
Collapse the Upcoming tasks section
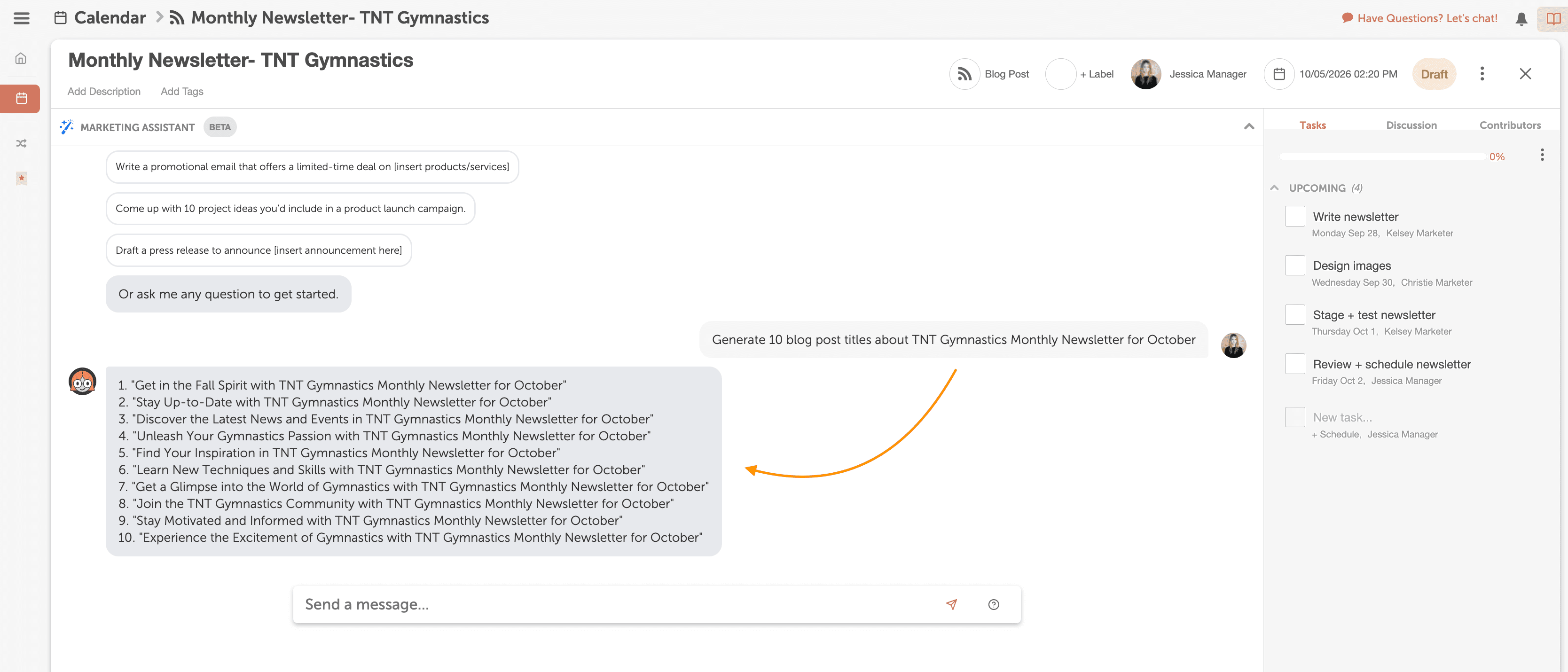click(x=1275, y=188)
